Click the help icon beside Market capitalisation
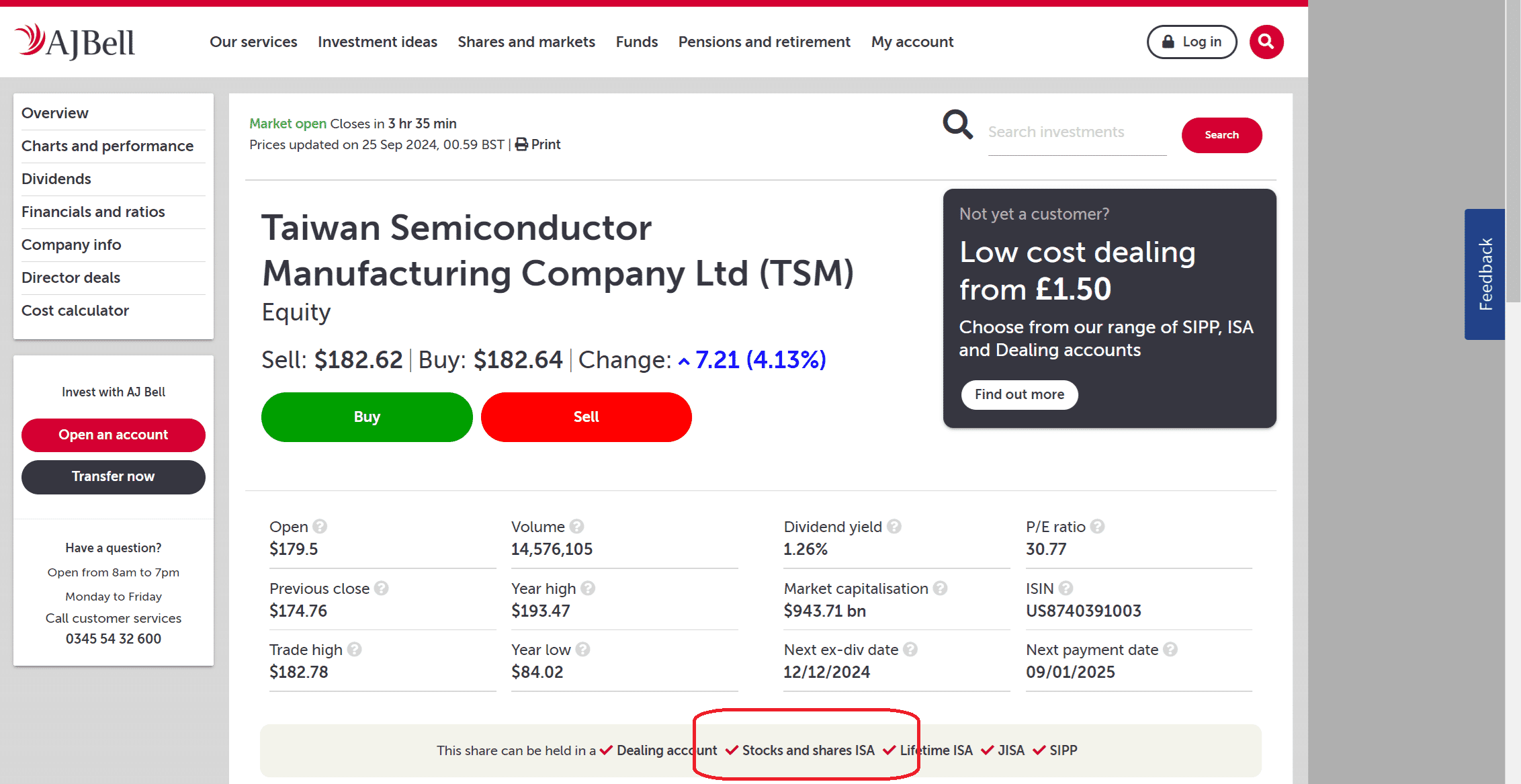The width and height of the screenshot is (1521, 784). (x=941, y=589)
